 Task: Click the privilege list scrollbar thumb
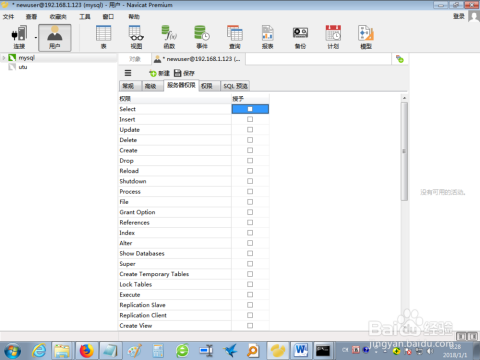[404, 151]
